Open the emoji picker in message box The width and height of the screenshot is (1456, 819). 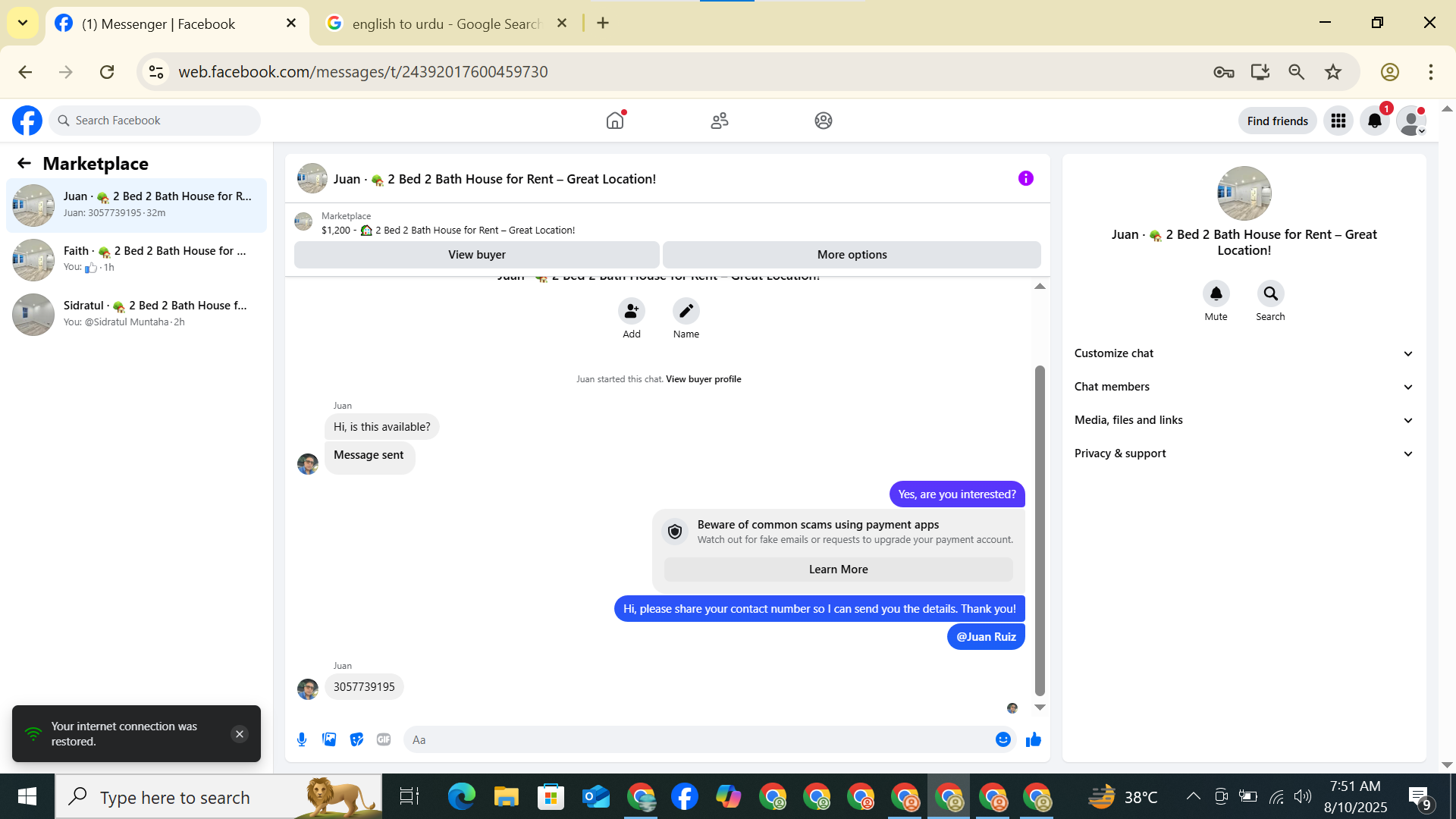(1003, 739)
